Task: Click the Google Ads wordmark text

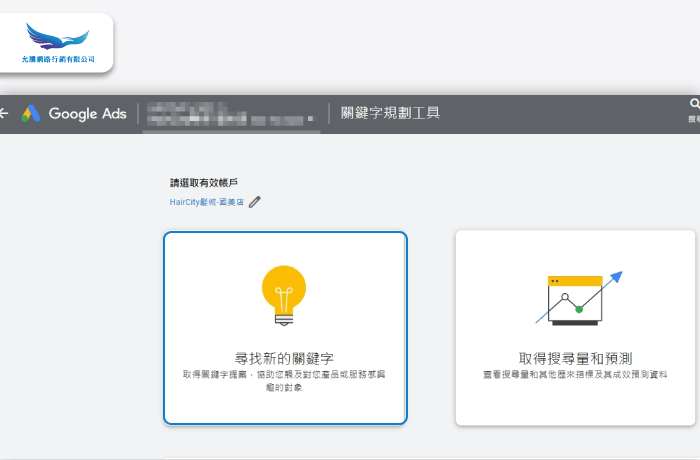Action: (87, 114)
